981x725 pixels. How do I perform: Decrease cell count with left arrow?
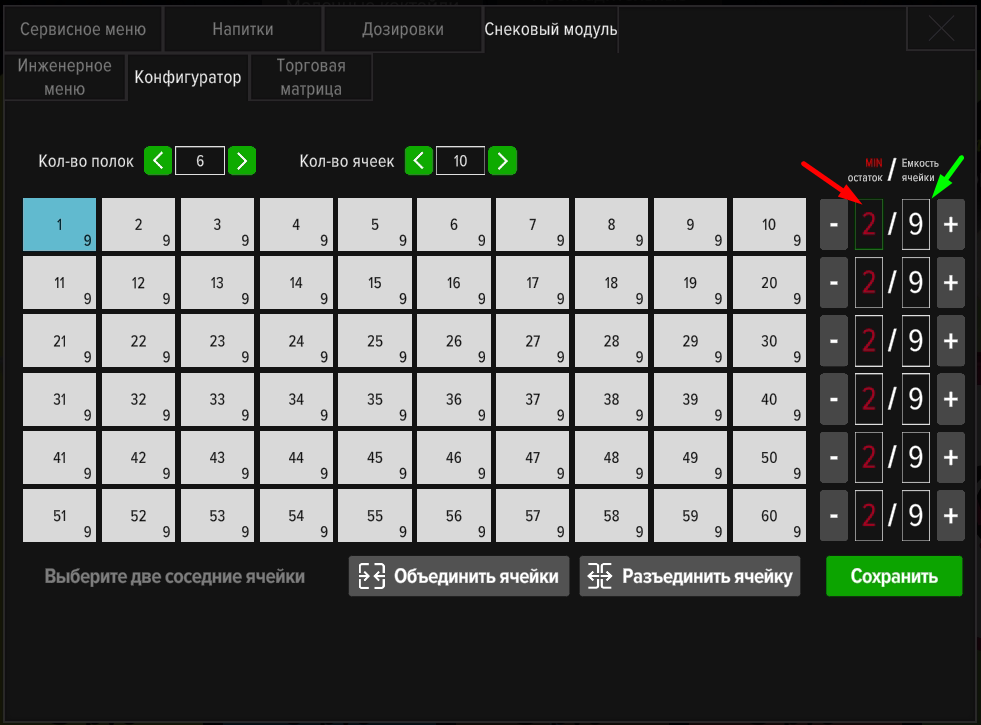click(419, 160)
